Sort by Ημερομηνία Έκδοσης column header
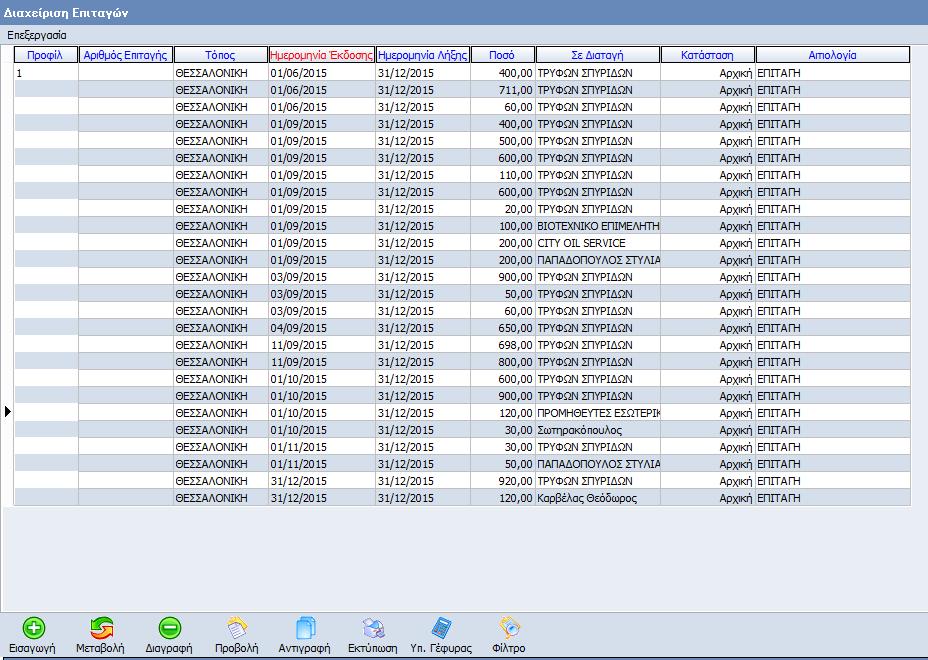 click(322, 55)
